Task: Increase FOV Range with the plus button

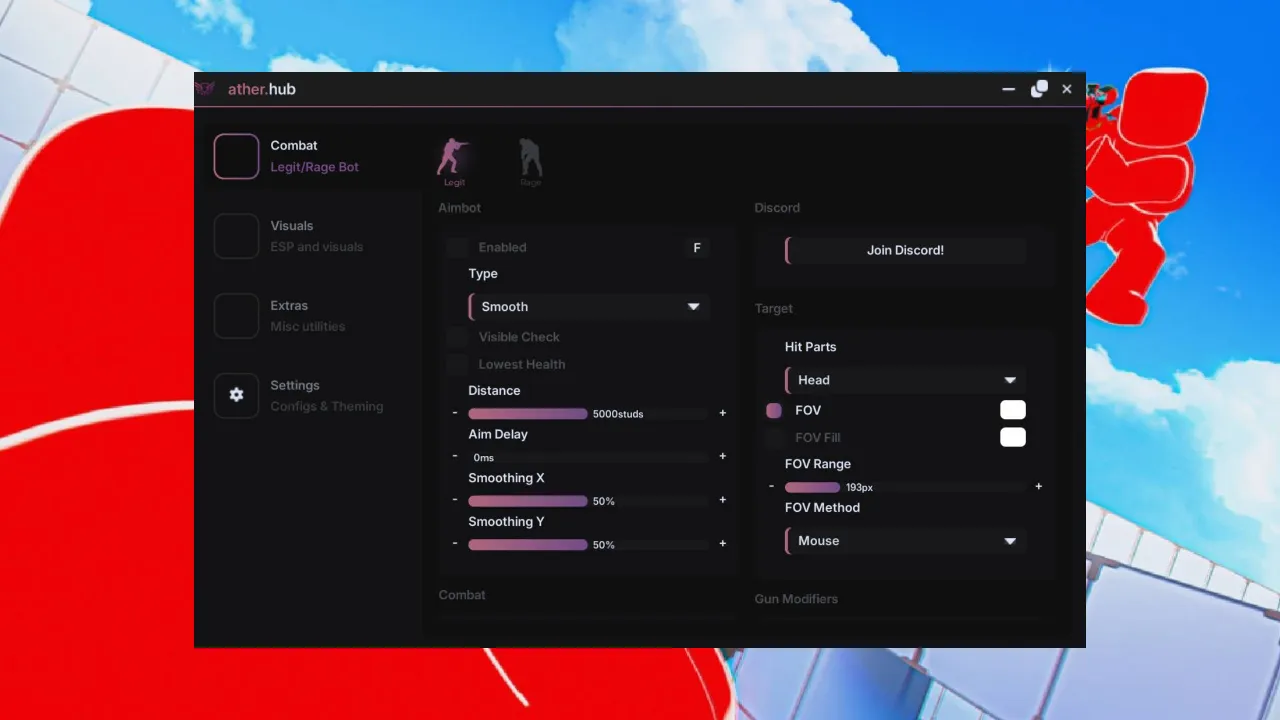Action: point(1039,486)
